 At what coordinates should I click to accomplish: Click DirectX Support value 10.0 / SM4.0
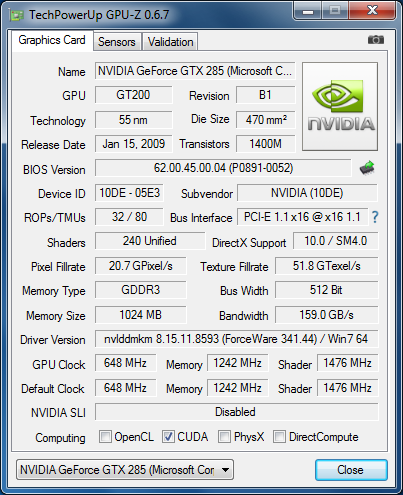pyautogui.click(x=336, y=241)
